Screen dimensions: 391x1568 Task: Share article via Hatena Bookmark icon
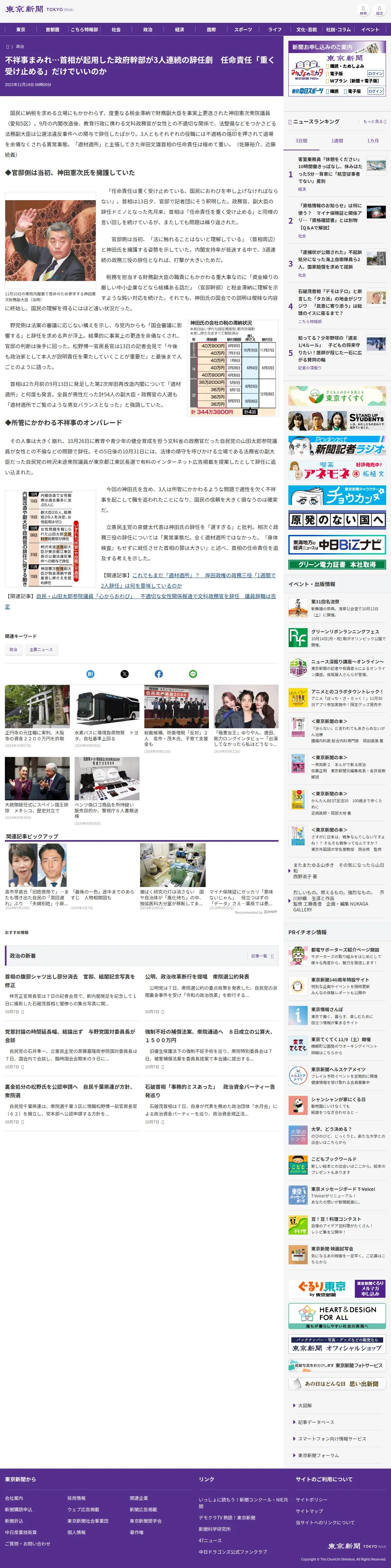(x=90, y=673)
